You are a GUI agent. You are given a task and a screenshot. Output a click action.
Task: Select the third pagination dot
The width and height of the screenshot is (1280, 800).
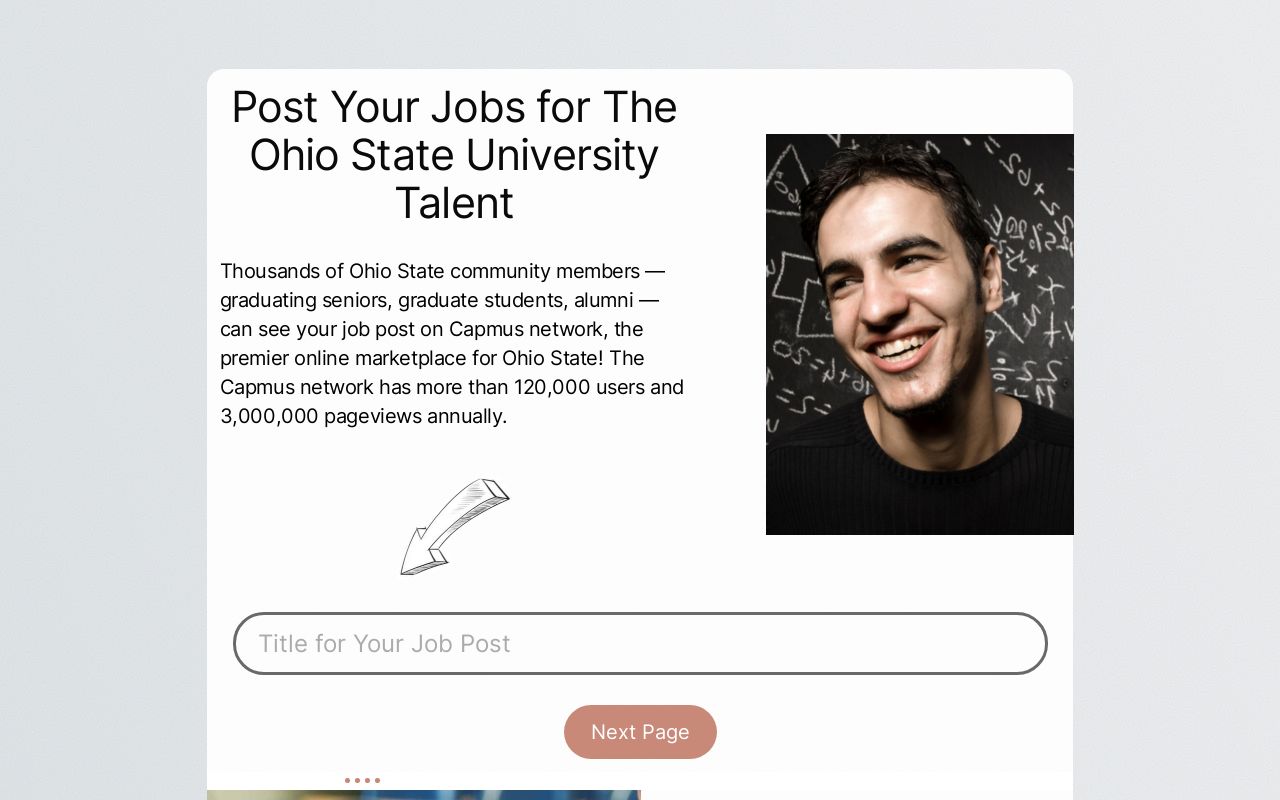(367, 780)
